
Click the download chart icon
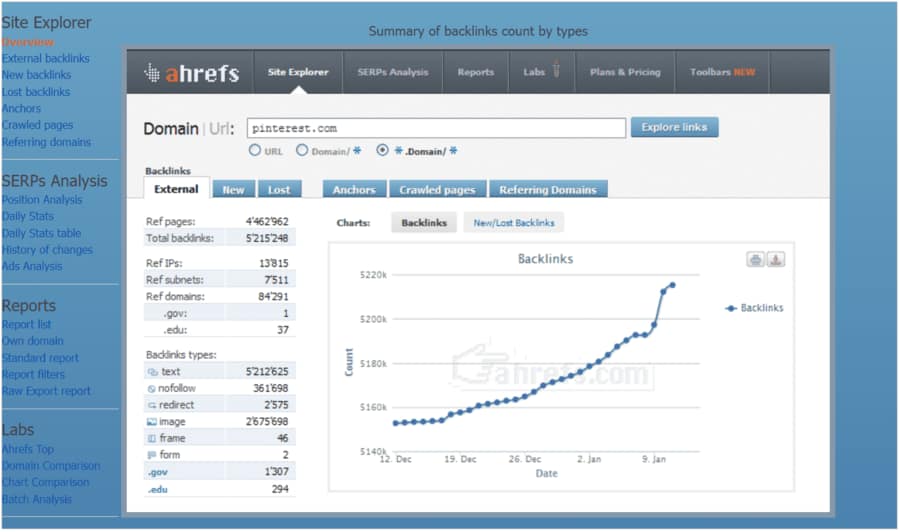[x=776, y=260]
